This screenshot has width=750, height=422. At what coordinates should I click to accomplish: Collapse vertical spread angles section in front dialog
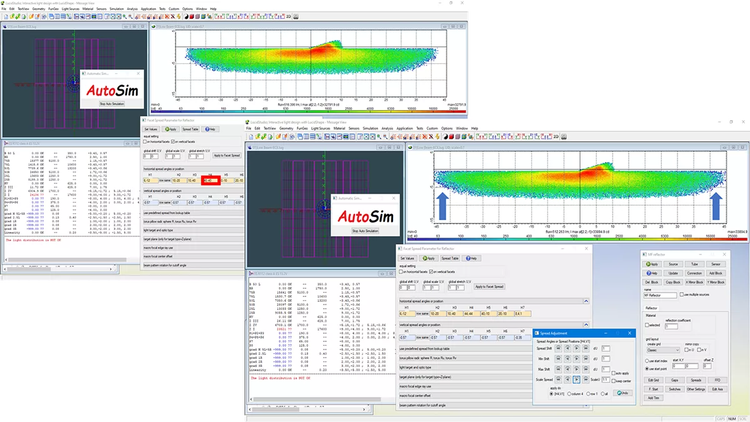[x=586, y=324]
